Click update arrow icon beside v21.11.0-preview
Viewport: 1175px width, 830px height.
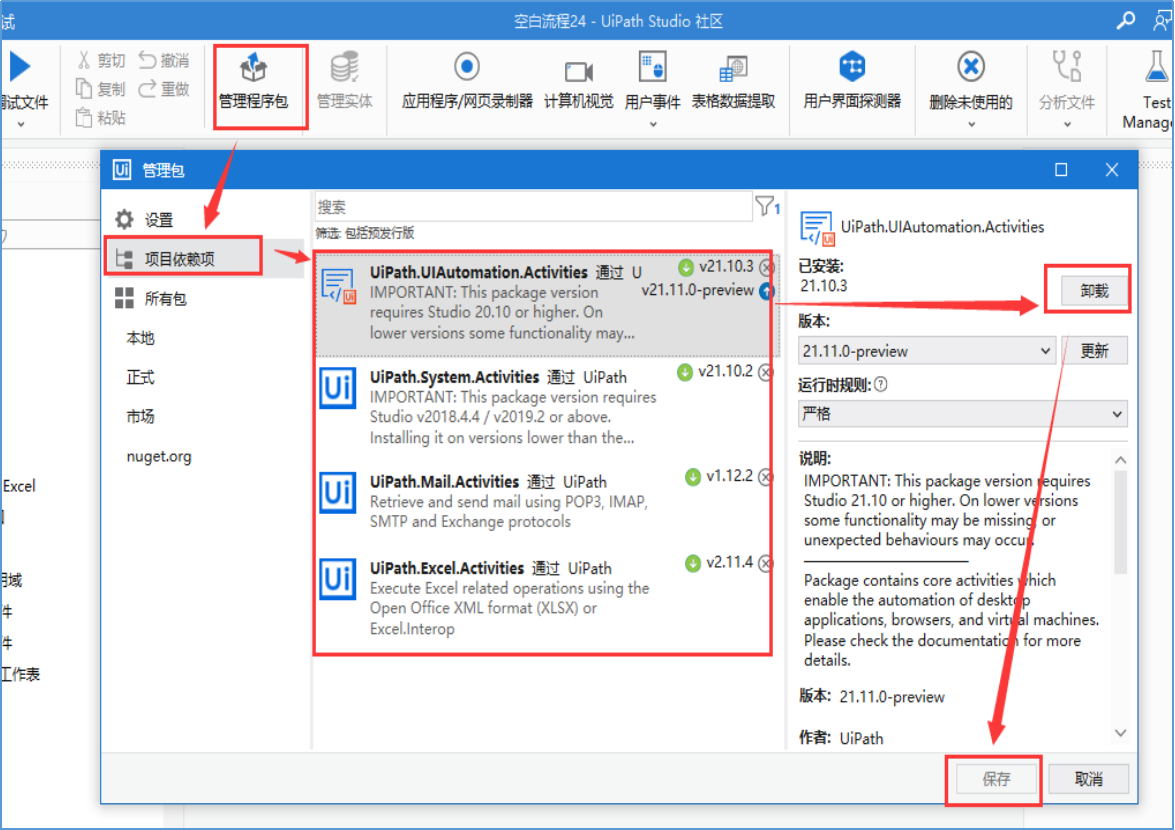coord(767,291)
